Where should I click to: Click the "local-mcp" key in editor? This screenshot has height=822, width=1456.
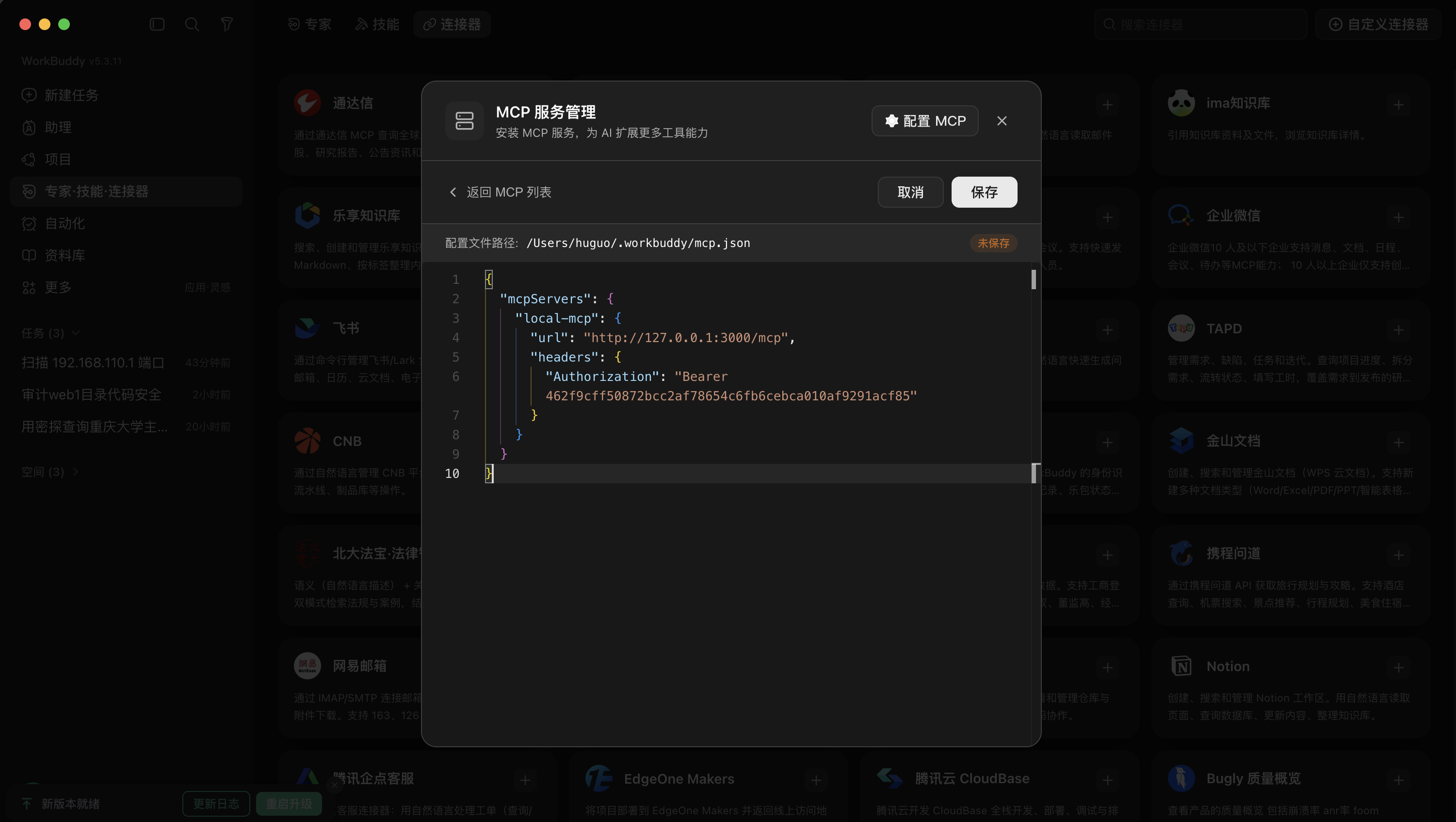point(556,318)
